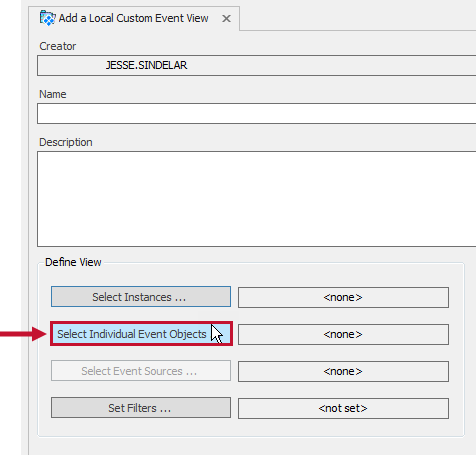Image resolution: width=476 pixels, height=455 pixels.
Task: Click Select Individual Event Objects button
Action: (141, 334)
